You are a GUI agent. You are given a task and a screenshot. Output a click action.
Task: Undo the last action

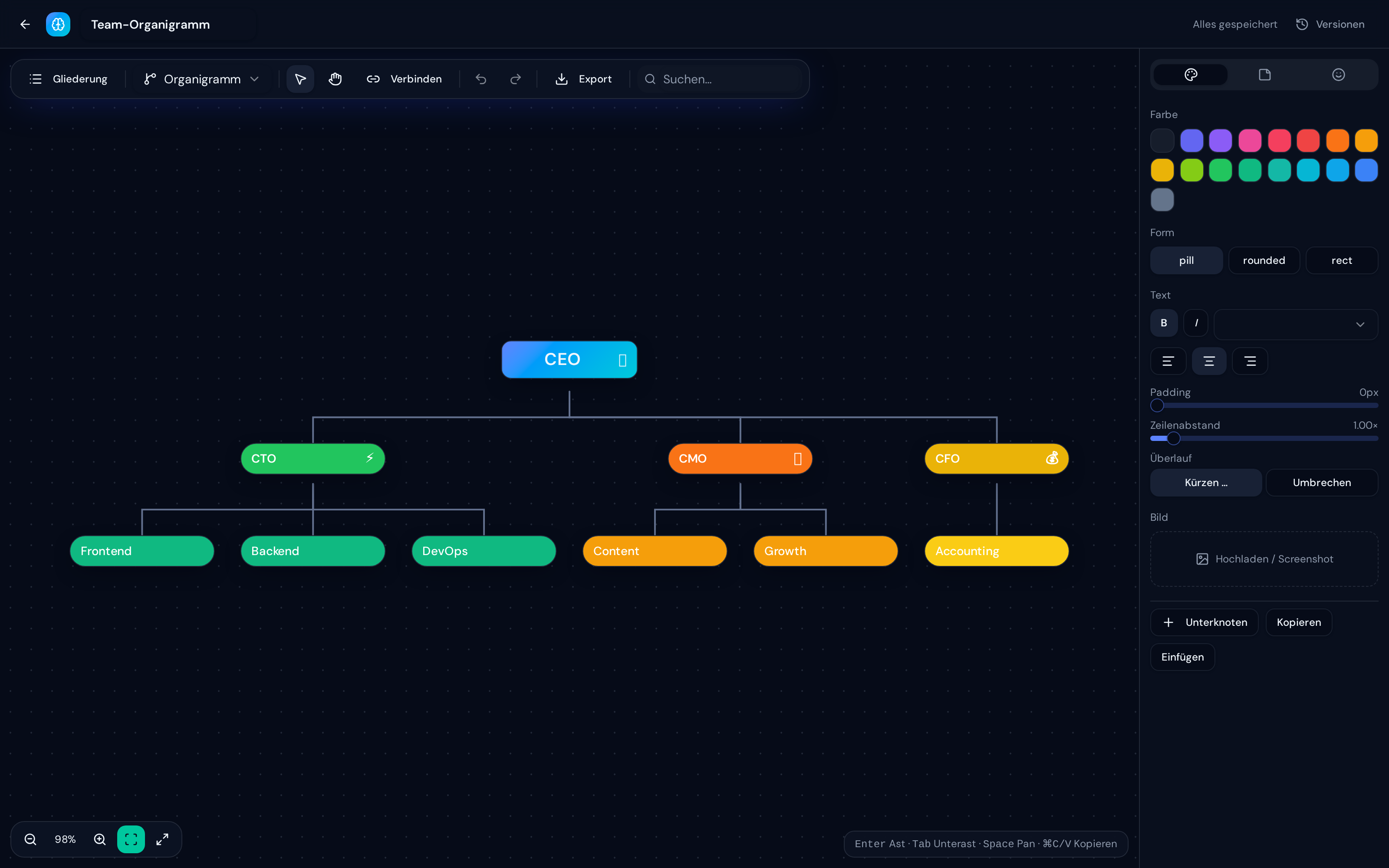(481, 79)
